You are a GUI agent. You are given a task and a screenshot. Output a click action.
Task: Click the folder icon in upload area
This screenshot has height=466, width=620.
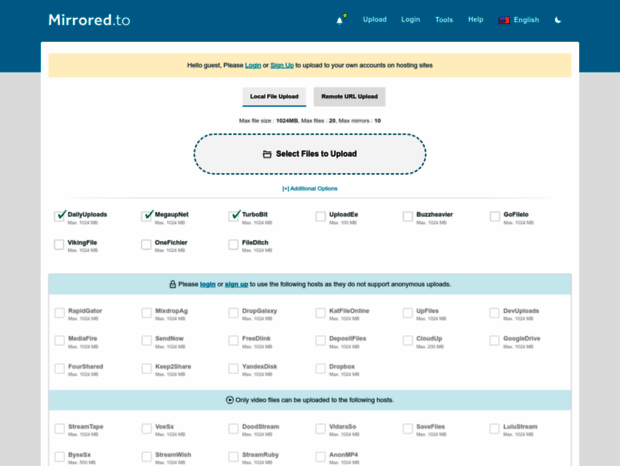pyautogui.click(x=267, y=154)
